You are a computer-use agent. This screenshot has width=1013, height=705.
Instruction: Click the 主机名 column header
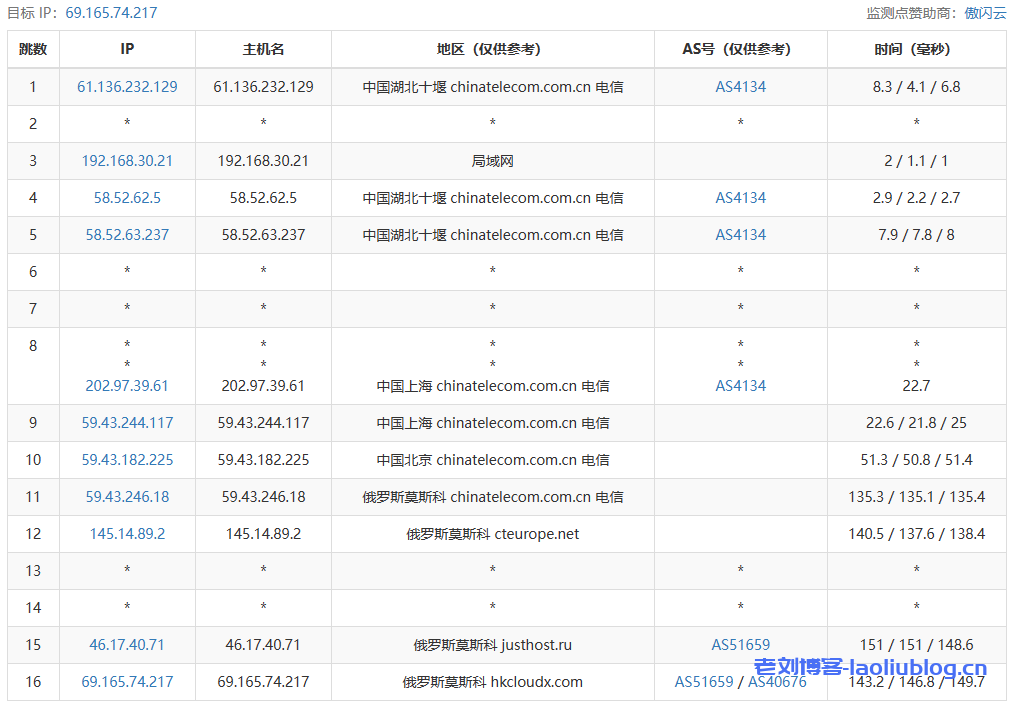(263, 48)
